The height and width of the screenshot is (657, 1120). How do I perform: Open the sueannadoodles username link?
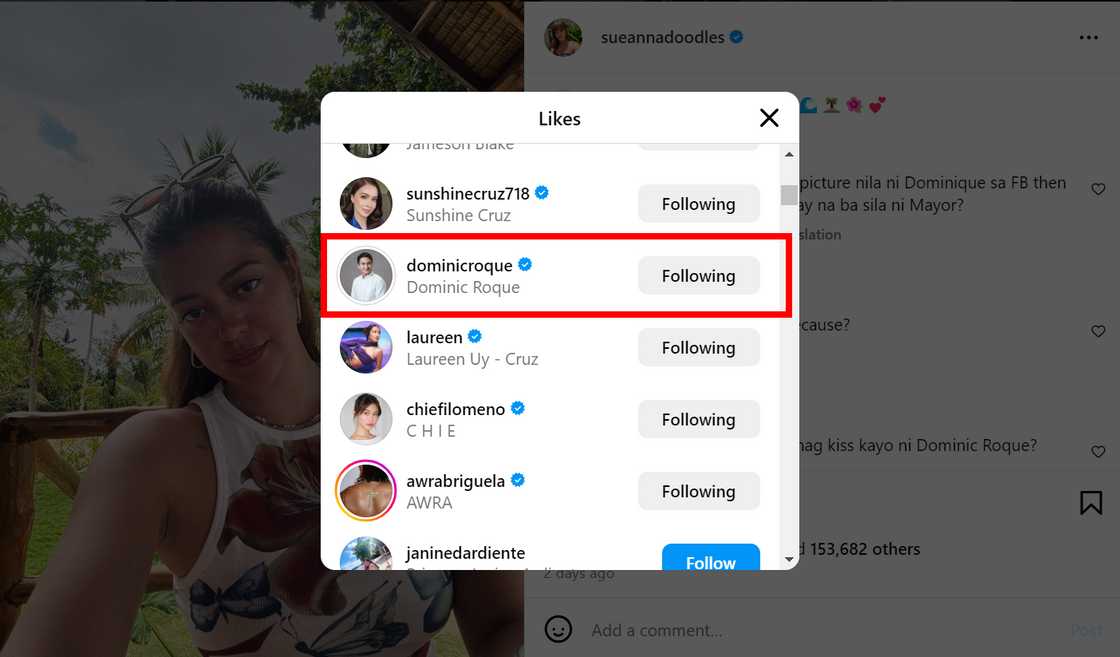[x=662, y=38]
